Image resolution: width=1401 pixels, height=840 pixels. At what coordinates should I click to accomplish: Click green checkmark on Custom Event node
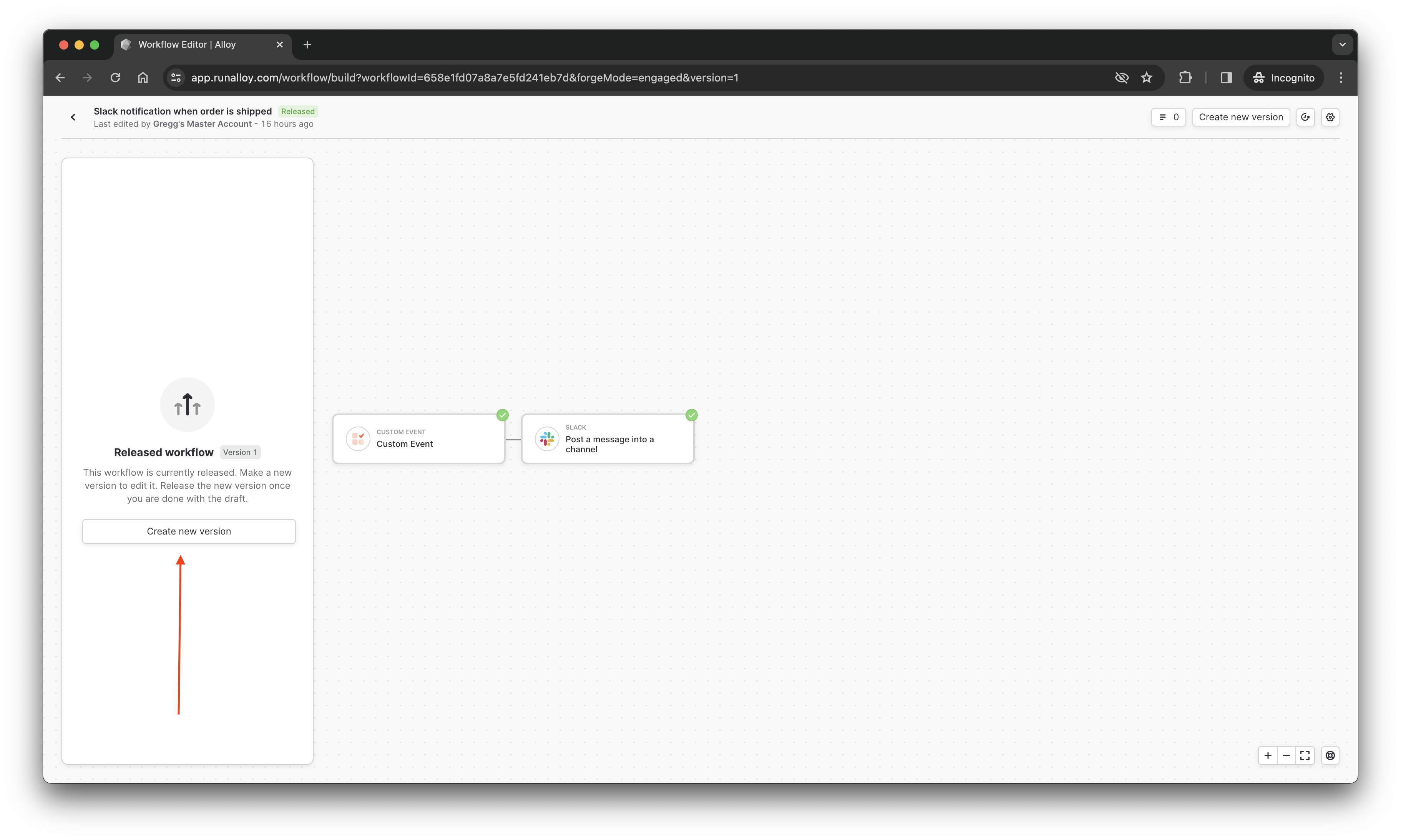[x=502, y=415]
